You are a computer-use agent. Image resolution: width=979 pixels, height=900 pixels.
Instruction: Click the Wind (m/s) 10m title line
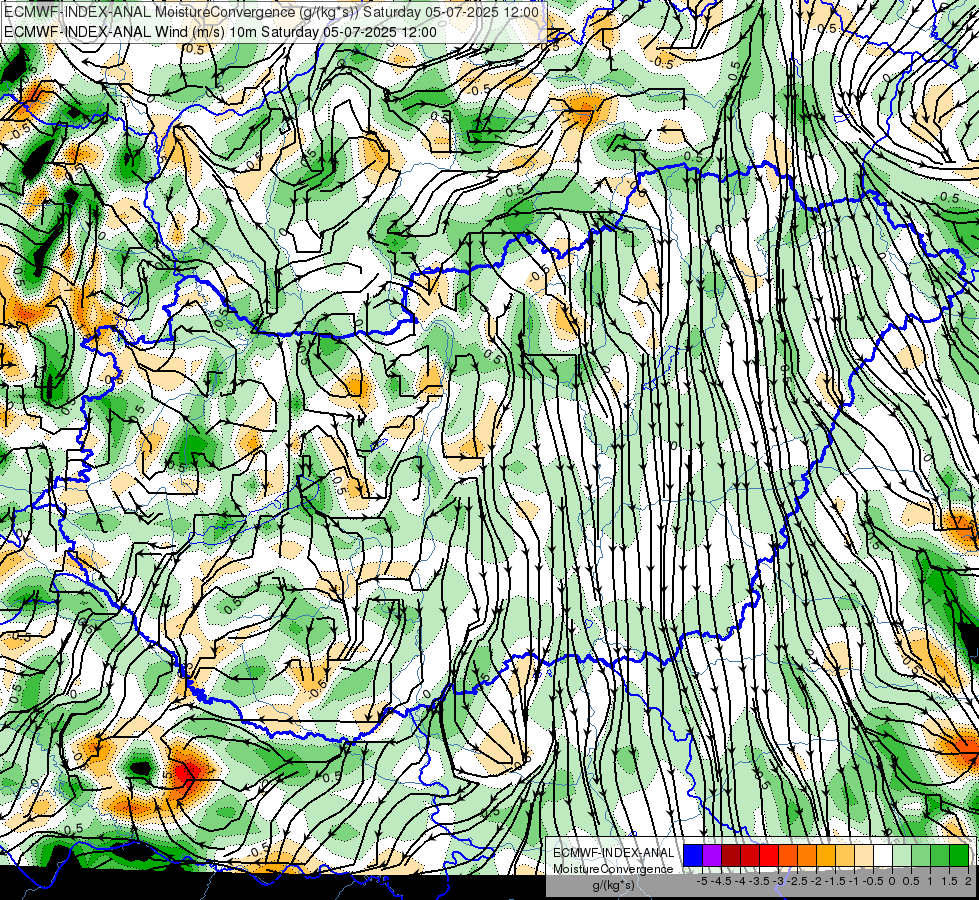coord(220,32)
